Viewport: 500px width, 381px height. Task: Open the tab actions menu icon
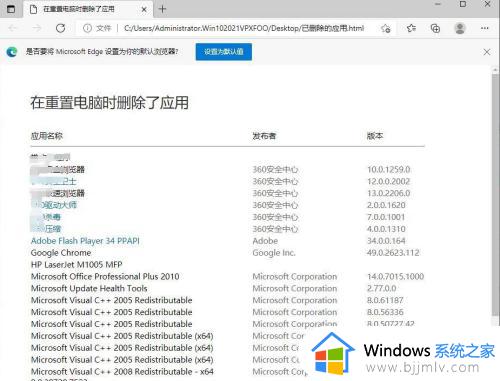[11, 9]
